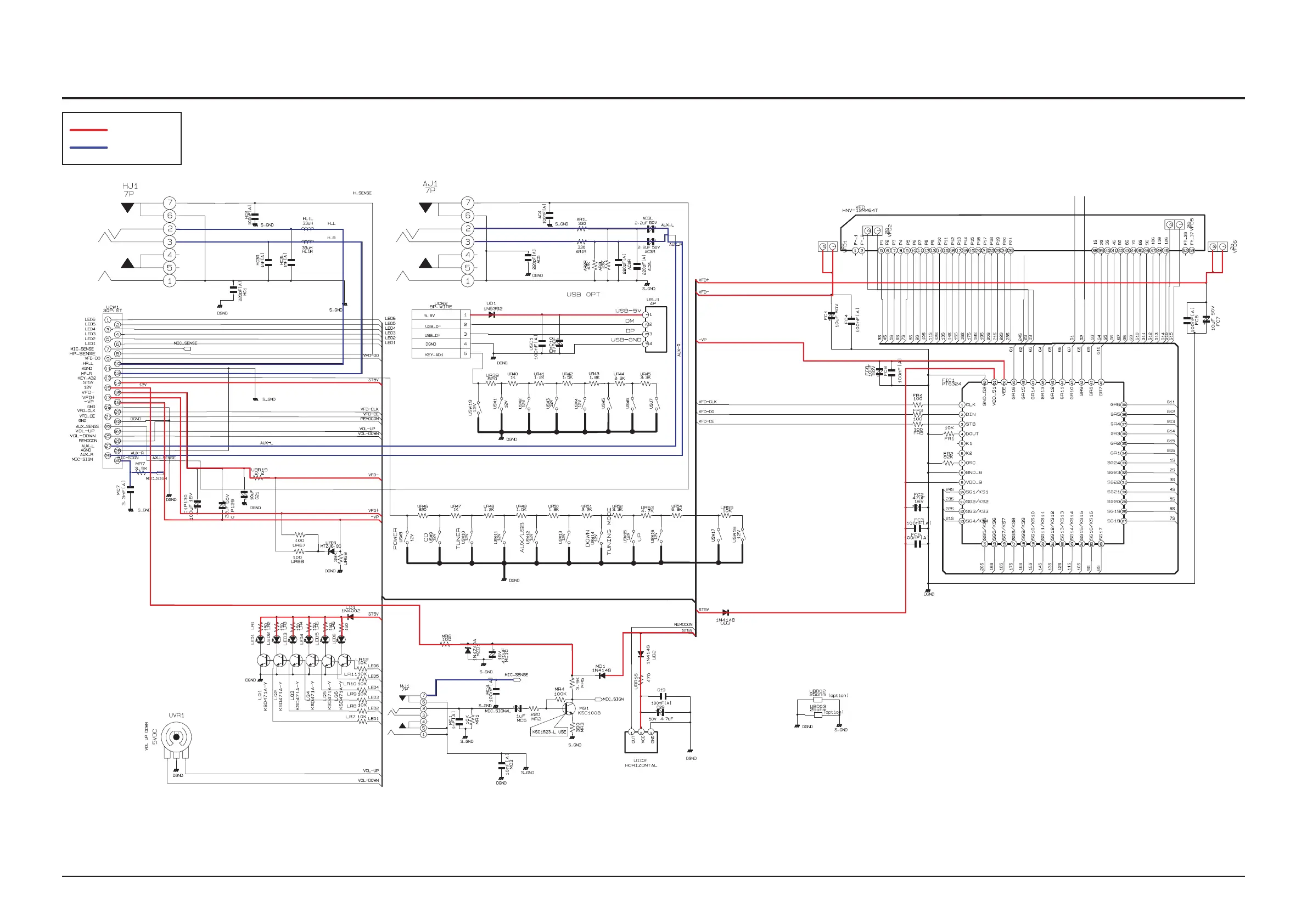Click the HL1L 33uH inductor symbol

(307, 229)
